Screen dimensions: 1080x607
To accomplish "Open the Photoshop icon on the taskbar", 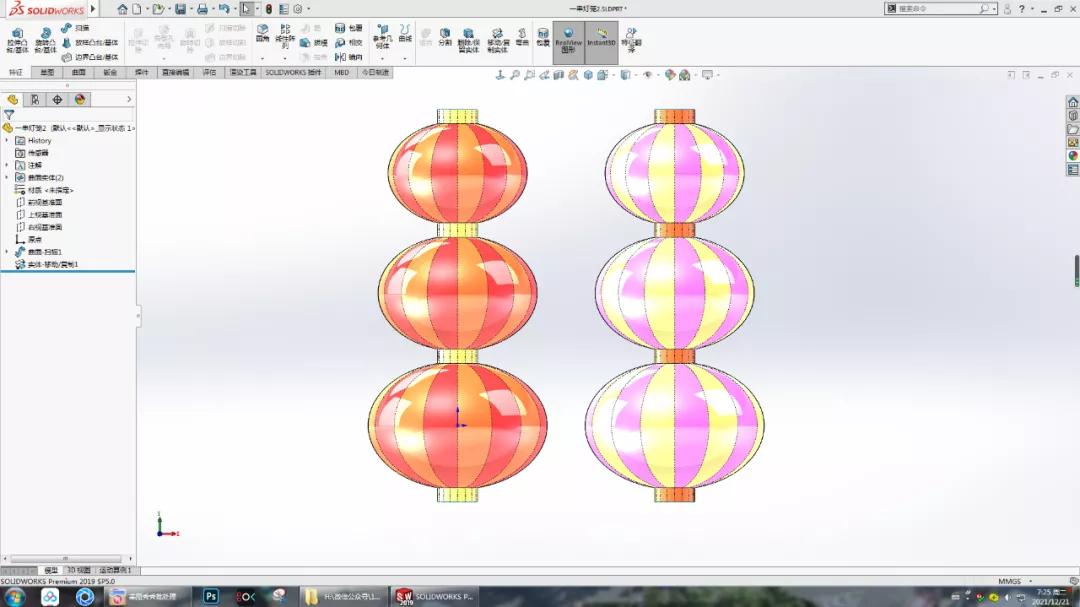I will 210,596.
